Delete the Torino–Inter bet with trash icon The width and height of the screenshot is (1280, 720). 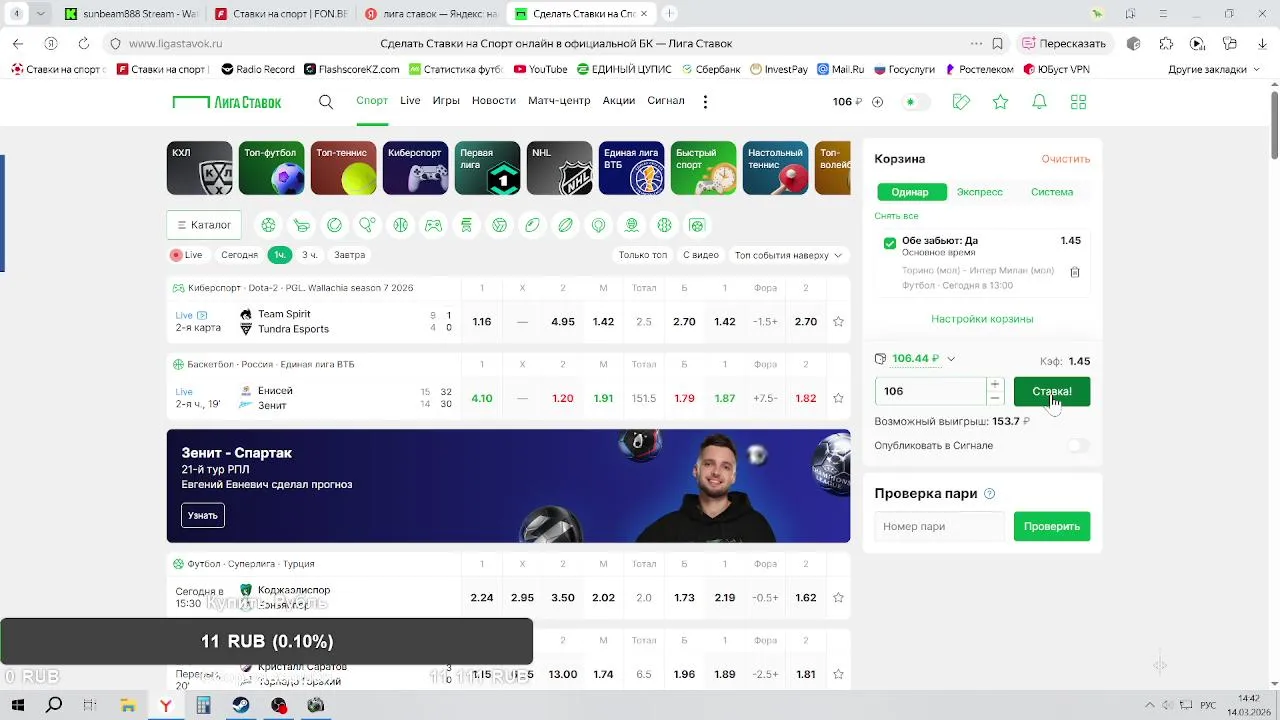coord(1075,272)
